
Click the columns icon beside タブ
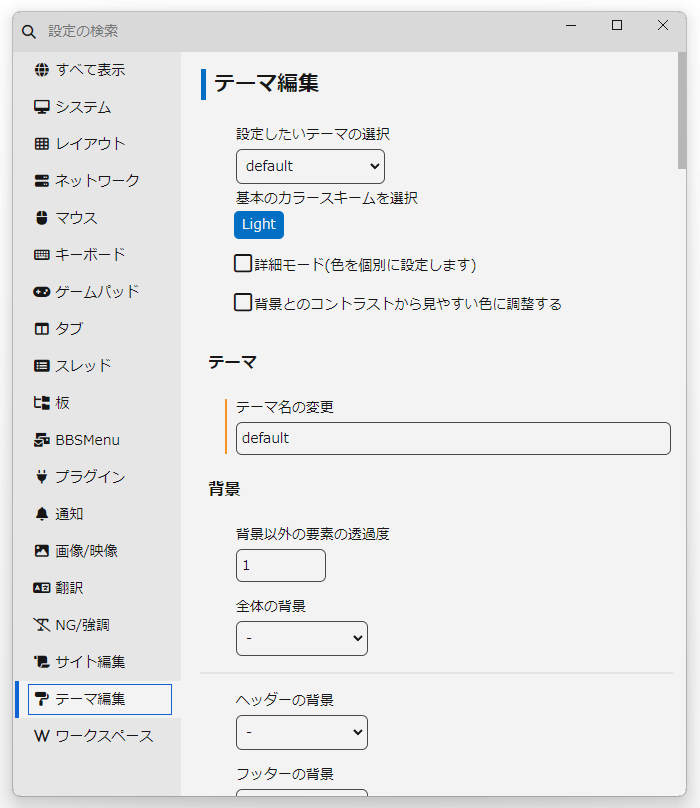coord(42,329)
